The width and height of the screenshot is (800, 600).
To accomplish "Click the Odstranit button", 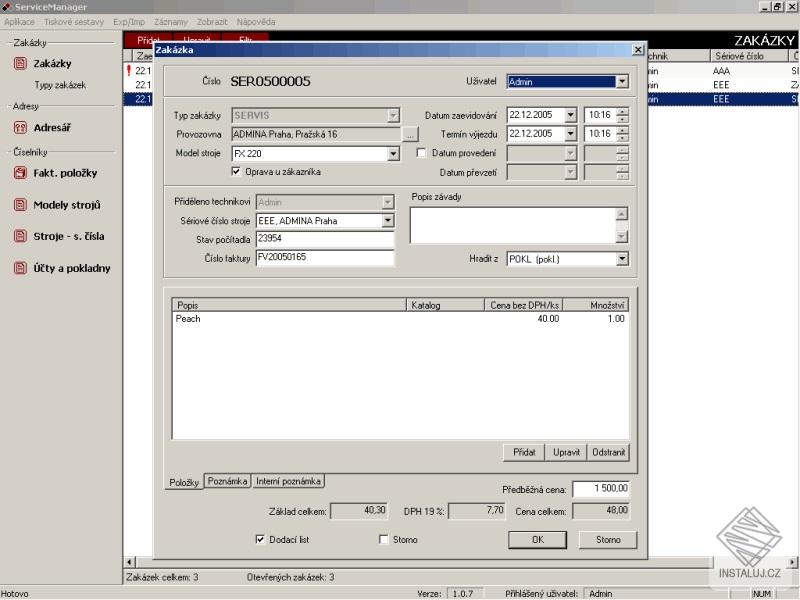I will click(609, 453).
